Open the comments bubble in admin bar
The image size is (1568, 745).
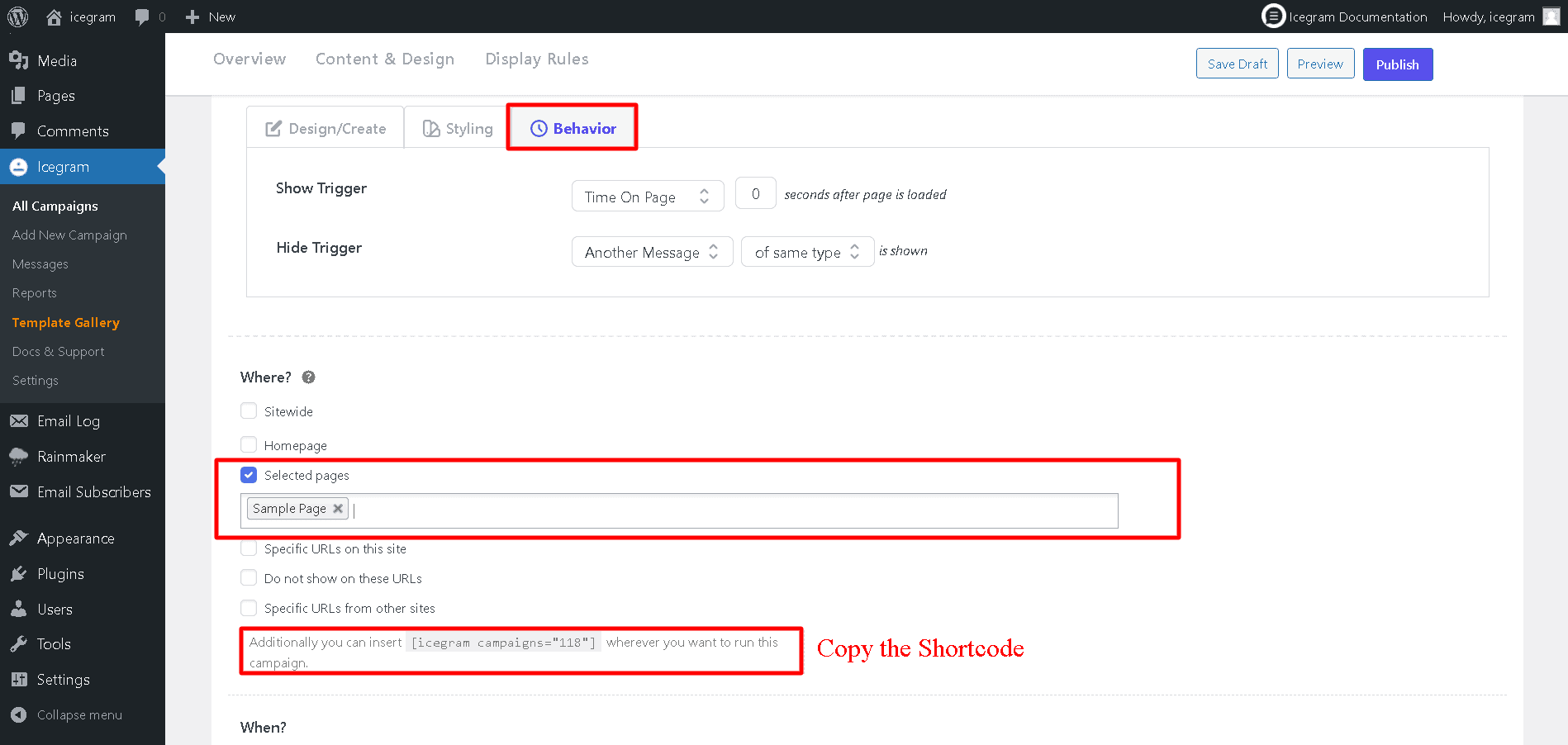click(x=142, y=17)
